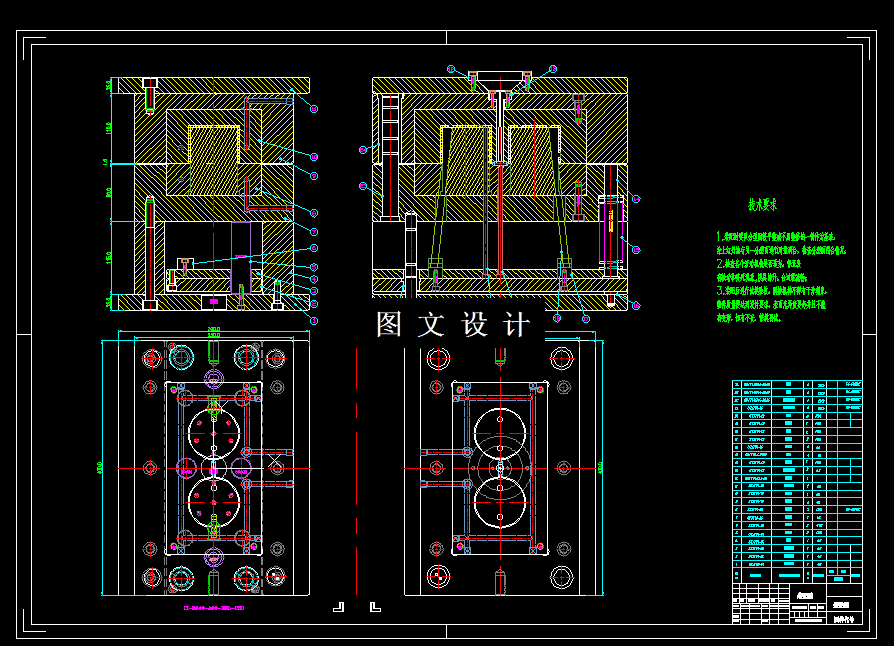Select the cyan parts list table
This screenshot has height=646, width=894.
click(x=797, y=481)
